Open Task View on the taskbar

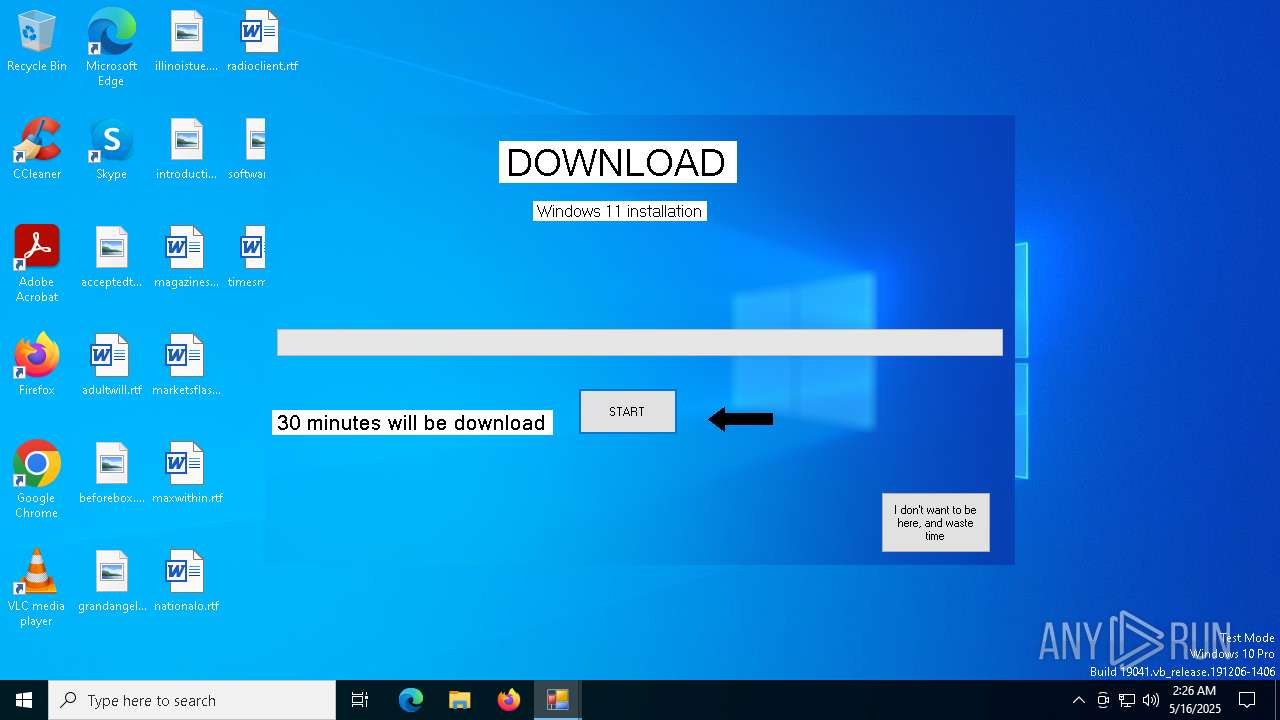360,700
